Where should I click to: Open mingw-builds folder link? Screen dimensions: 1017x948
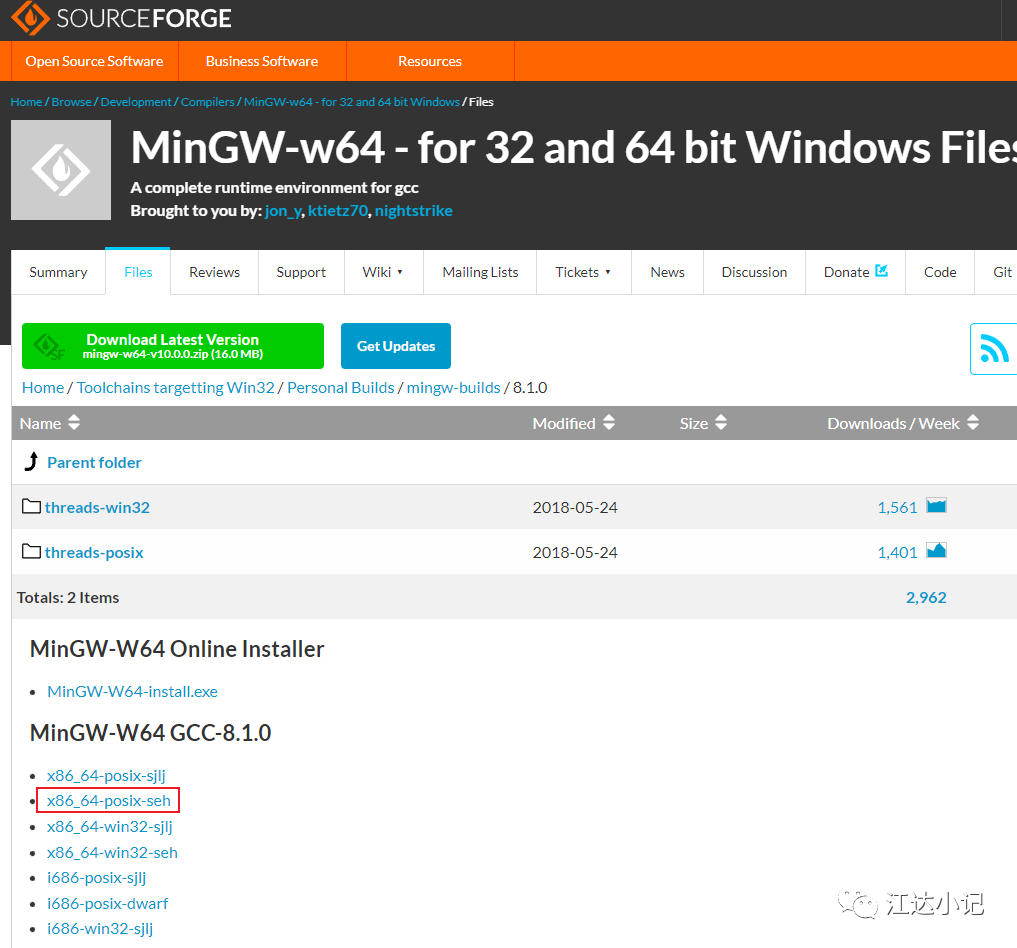point(453,387)
